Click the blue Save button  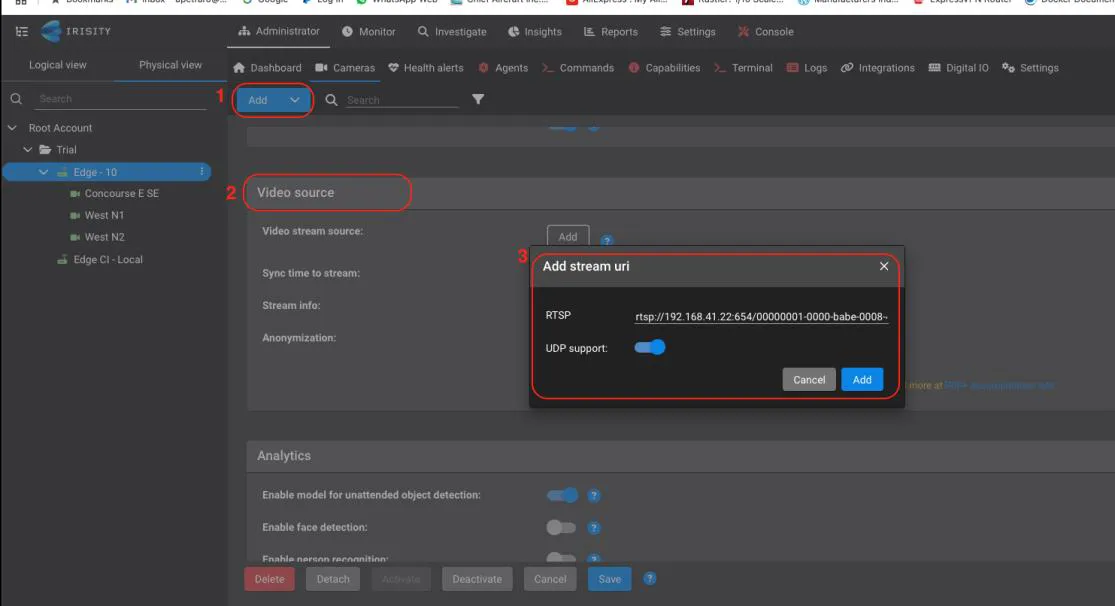point(609,579)
